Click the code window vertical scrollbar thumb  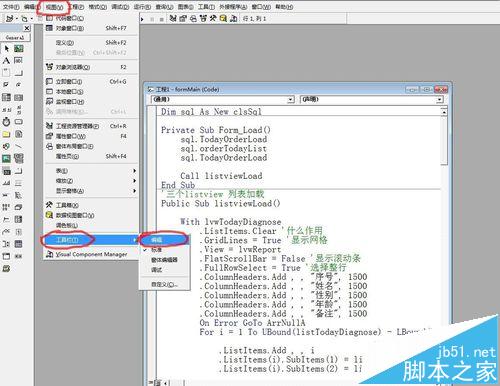click(x=444, y=140)
